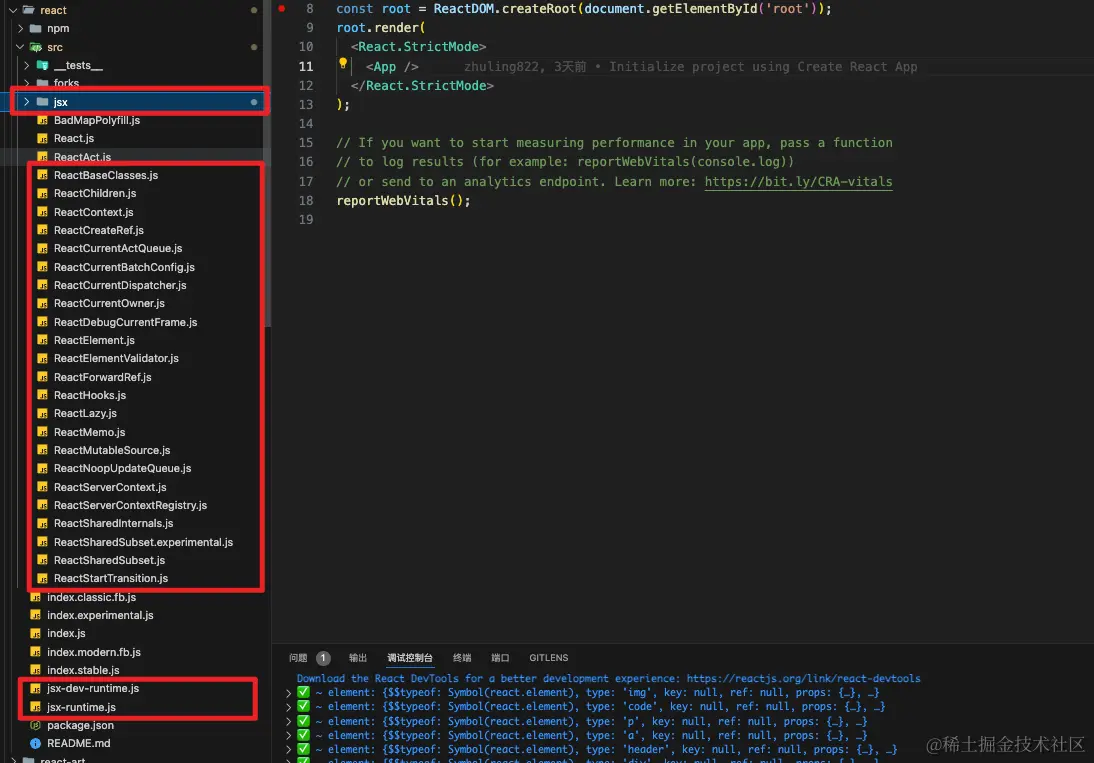Open ReactCurrentOwner.js file

110,303
